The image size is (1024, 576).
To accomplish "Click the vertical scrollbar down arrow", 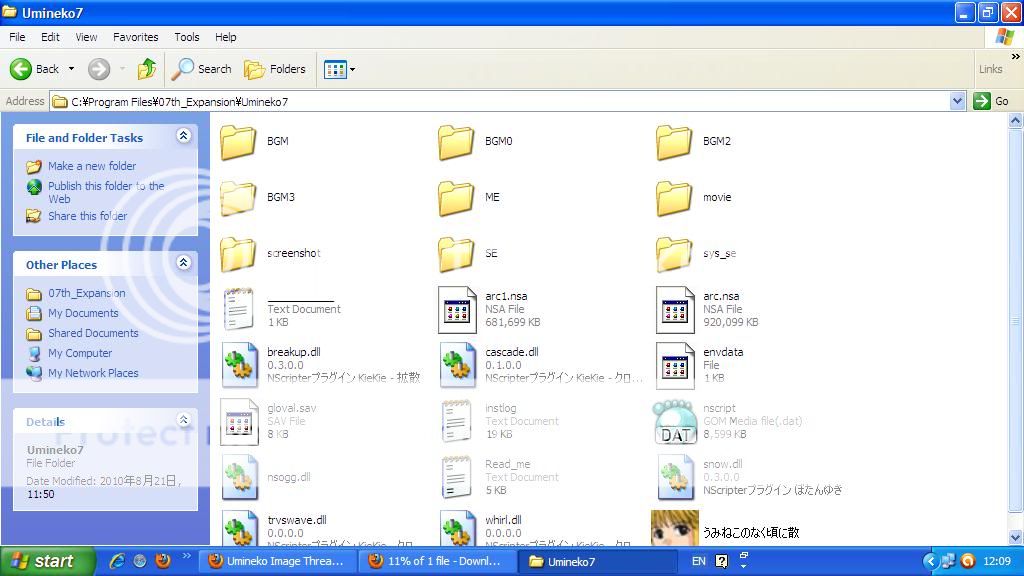I will coord(1016,537).
